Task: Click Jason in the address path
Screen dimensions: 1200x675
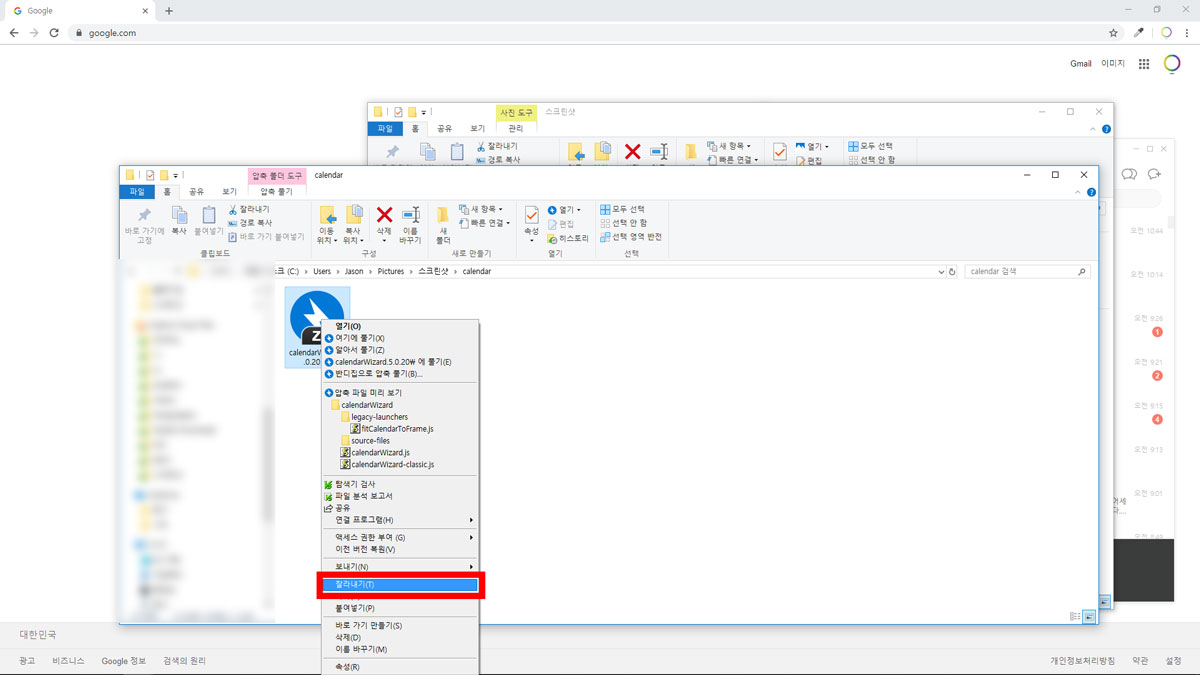Action: tap(355, 271)
